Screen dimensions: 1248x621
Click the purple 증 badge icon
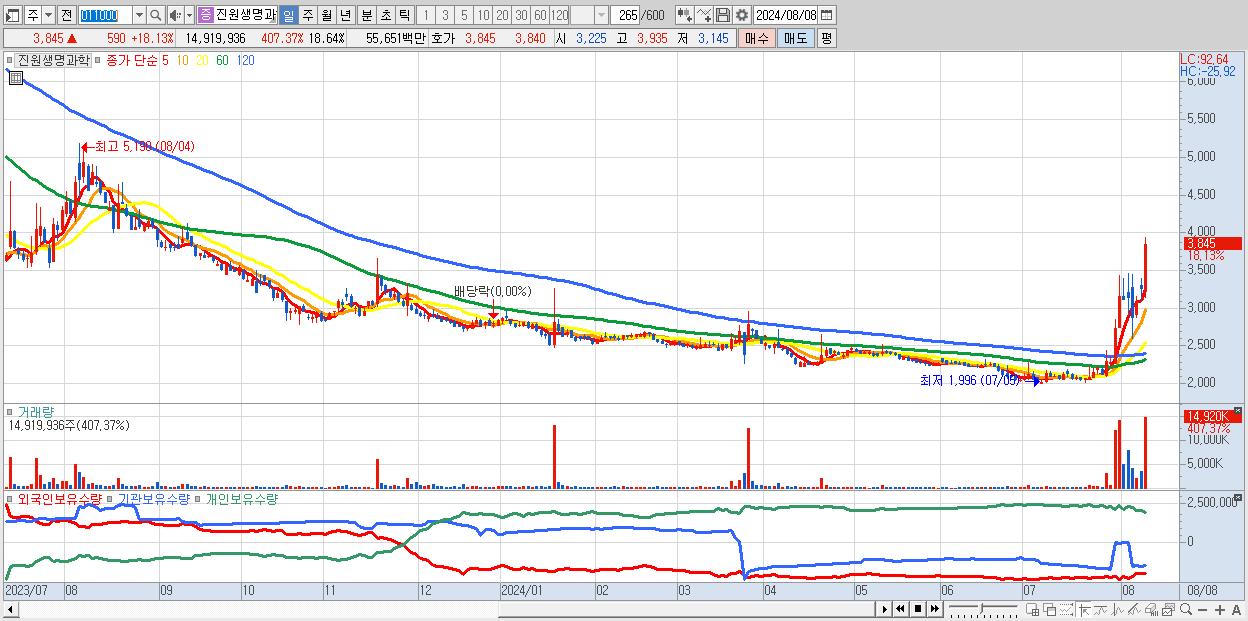tap(205, 15)
